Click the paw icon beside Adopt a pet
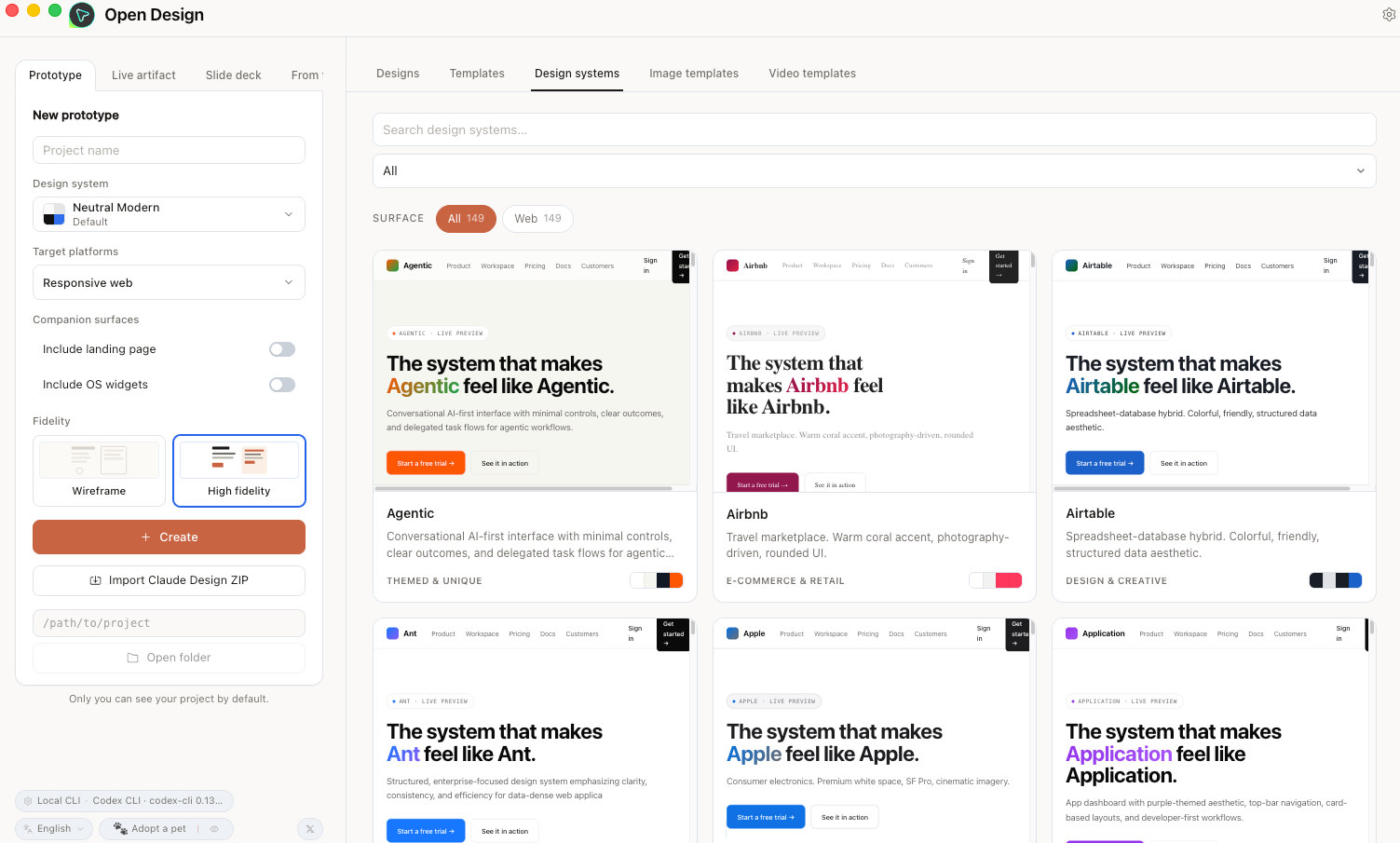1400x843 pixels. [x=120, y=828]
